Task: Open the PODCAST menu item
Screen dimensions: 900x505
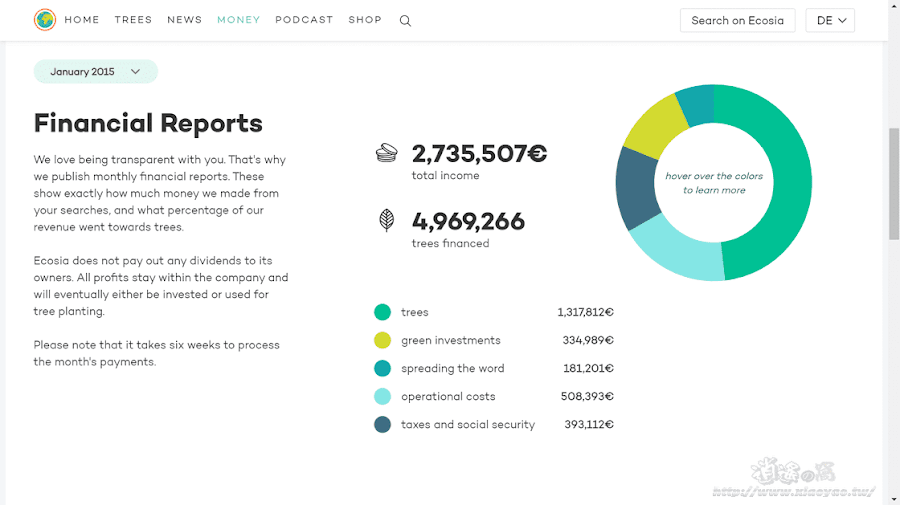Action: pos(304,20)
